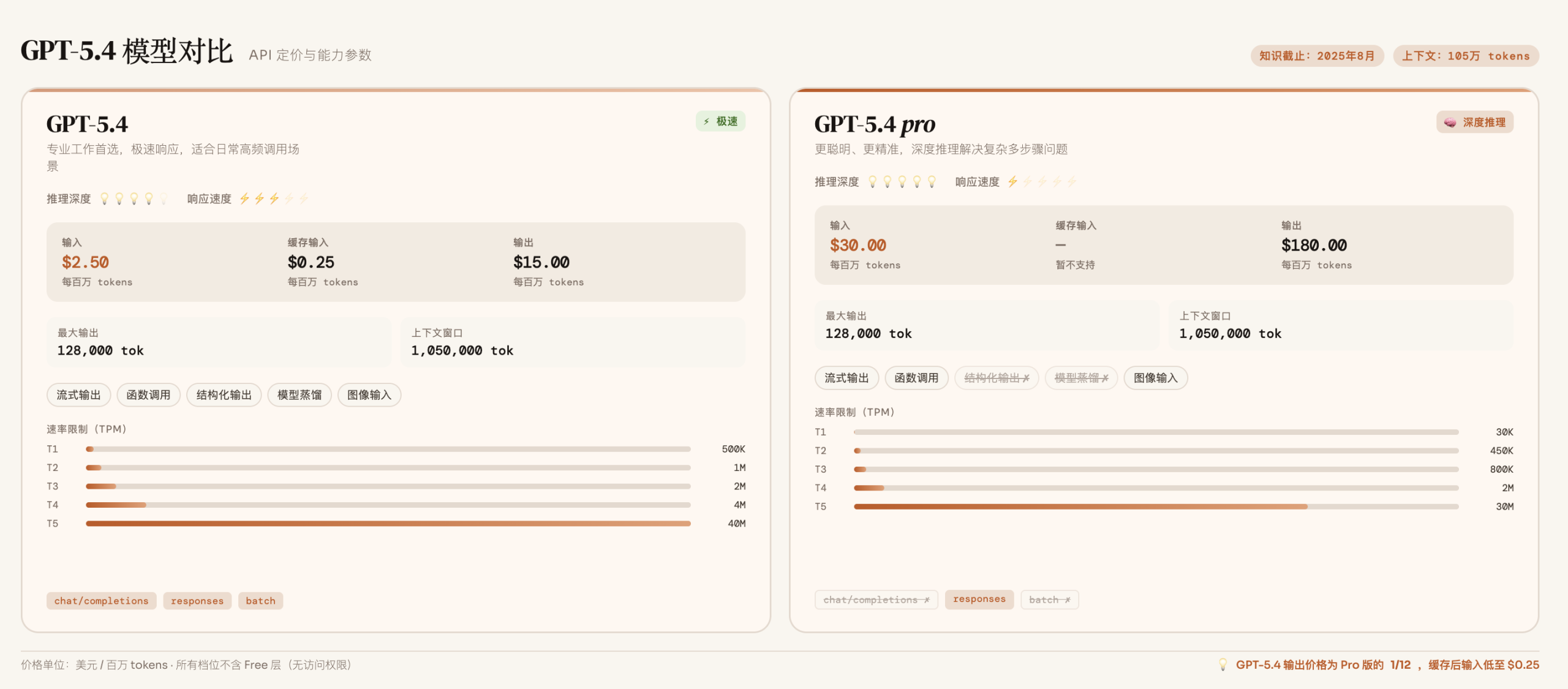
Task: Click the 函数调用 button on GPT-5.4 card
Action: click(x=148, y=395)
